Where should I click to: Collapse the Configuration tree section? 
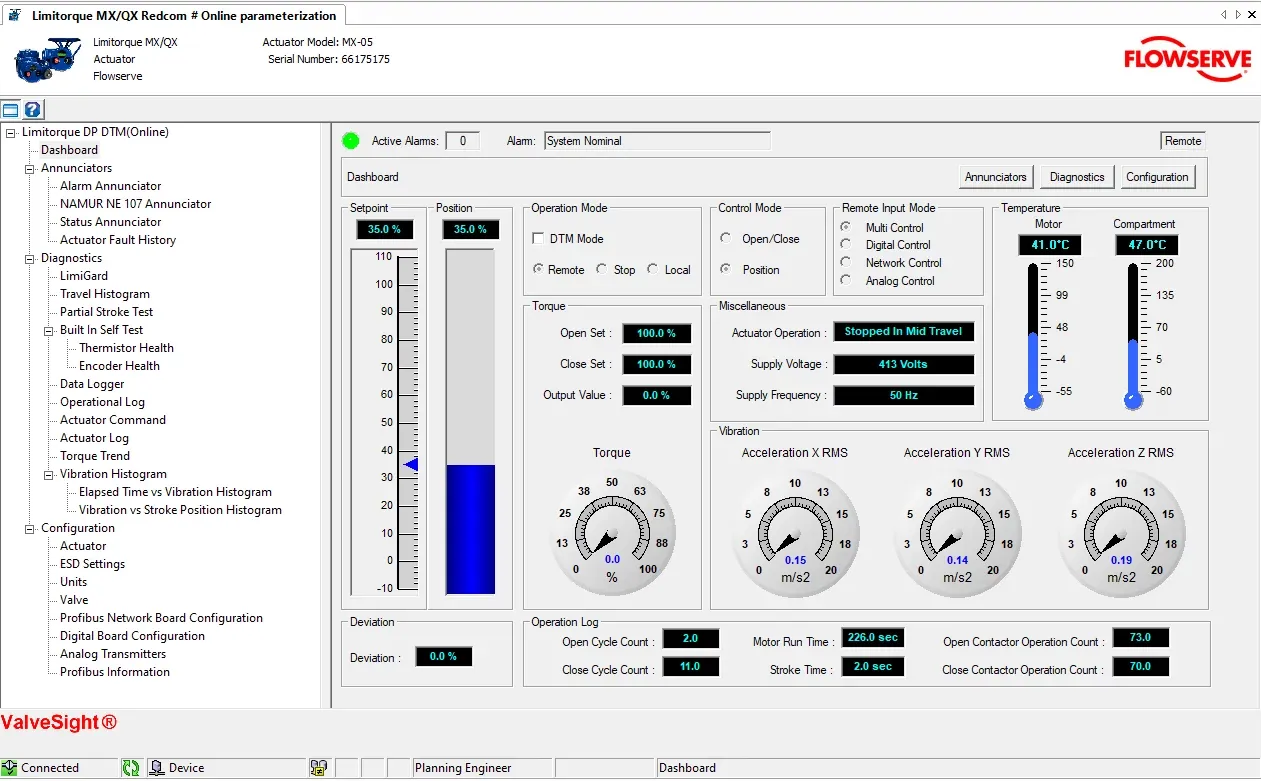coord(30,528)
